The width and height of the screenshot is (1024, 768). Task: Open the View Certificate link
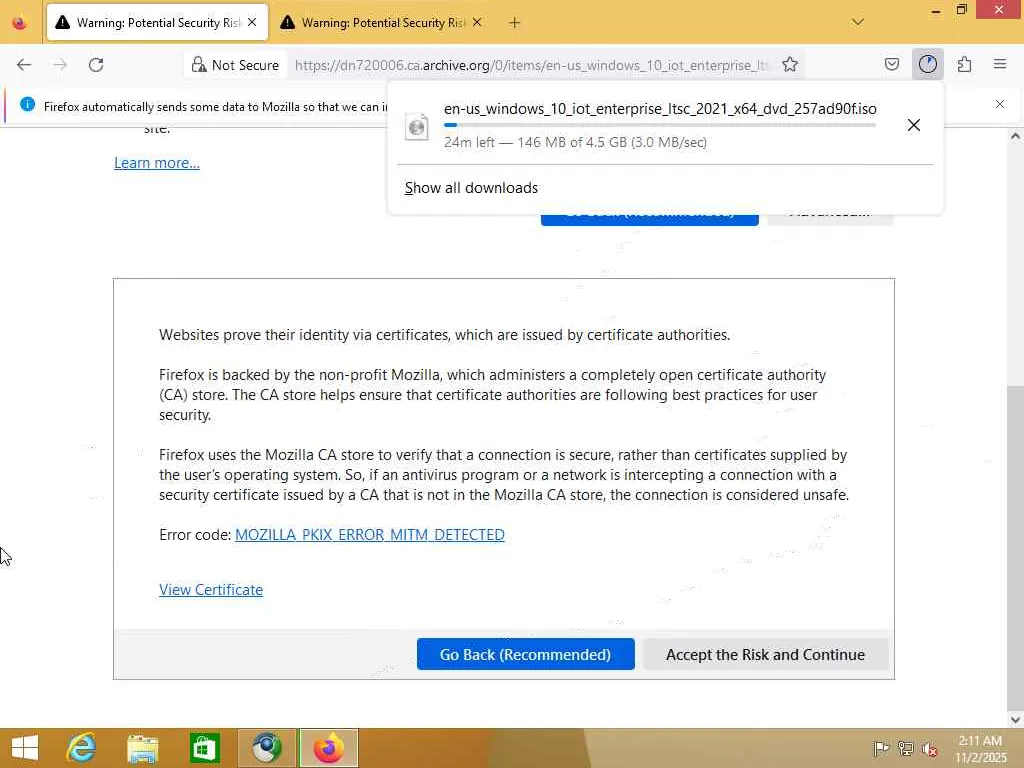pos(211,590)
